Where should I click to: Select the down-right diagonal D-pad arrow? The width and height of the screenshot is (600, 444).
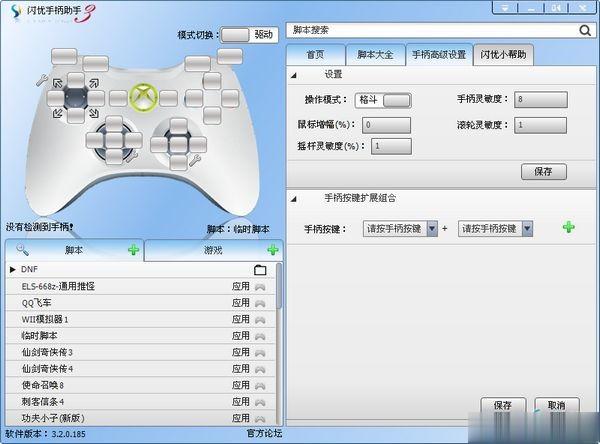tap(94, 113)
